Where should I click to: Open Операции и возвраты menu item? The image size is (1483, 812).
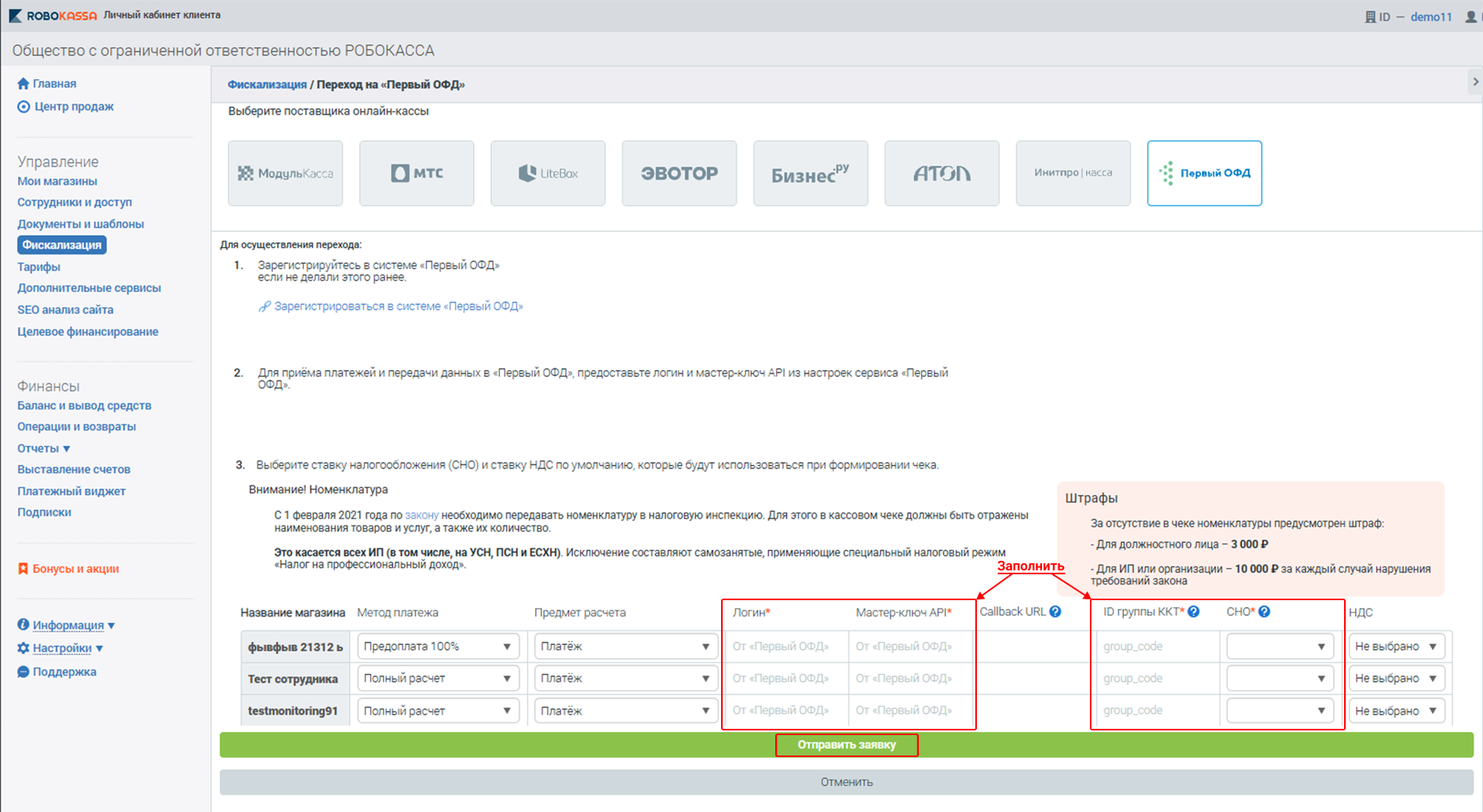[x=77, y=427]
